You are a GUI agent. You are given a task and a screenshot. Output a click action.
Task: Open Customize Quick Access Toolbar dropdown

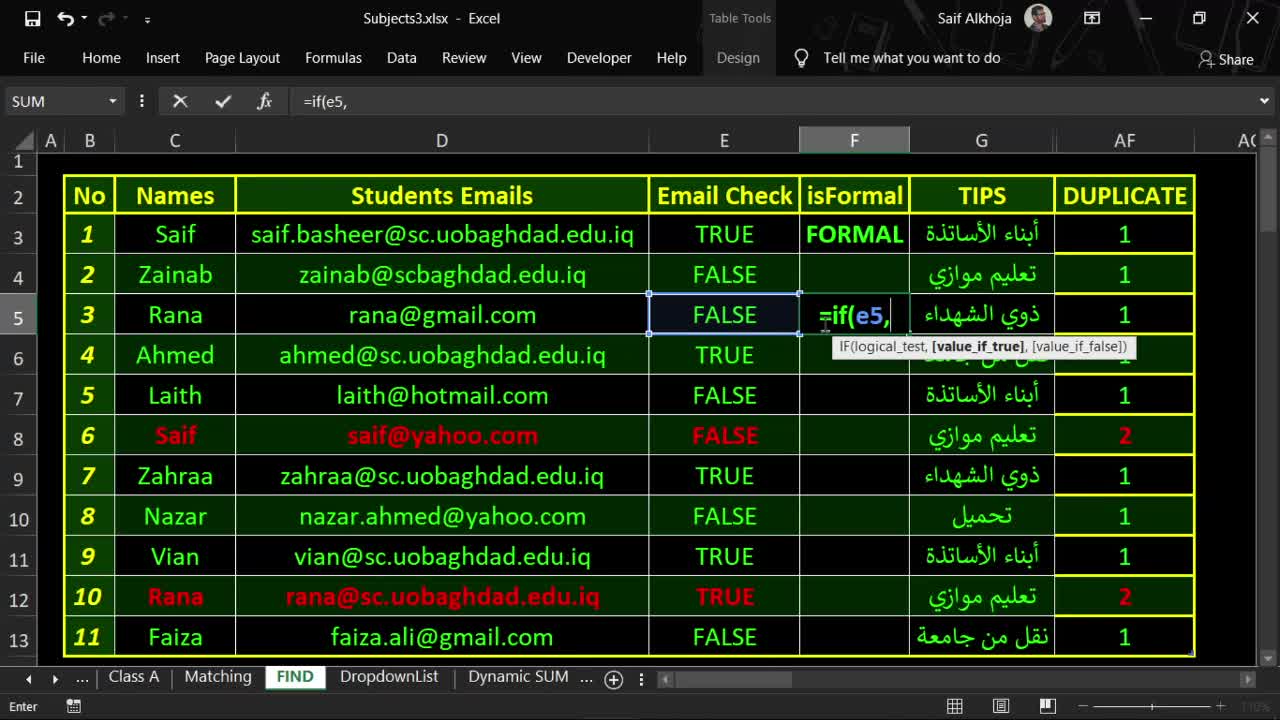tap(147, 19)
